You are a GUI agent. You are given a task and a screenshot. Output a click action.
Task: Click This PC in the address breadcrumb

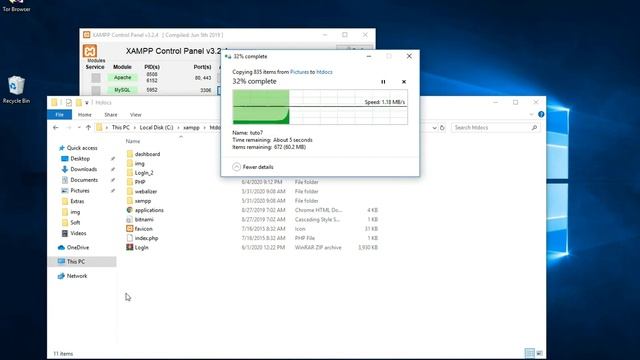120,128
